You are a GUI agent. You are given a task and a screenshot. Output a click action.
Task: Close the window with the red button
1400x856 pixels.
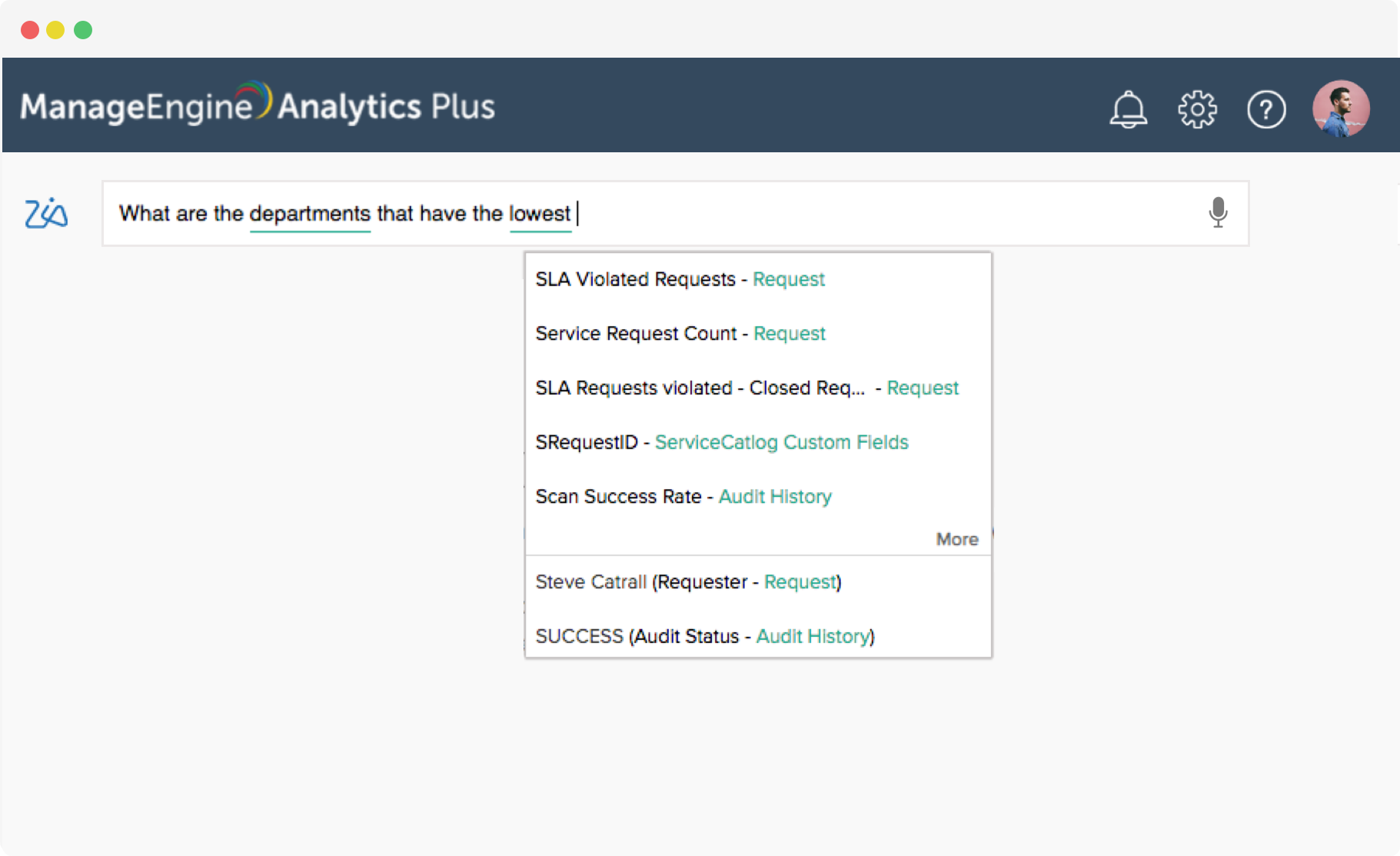tap(30, 30)
